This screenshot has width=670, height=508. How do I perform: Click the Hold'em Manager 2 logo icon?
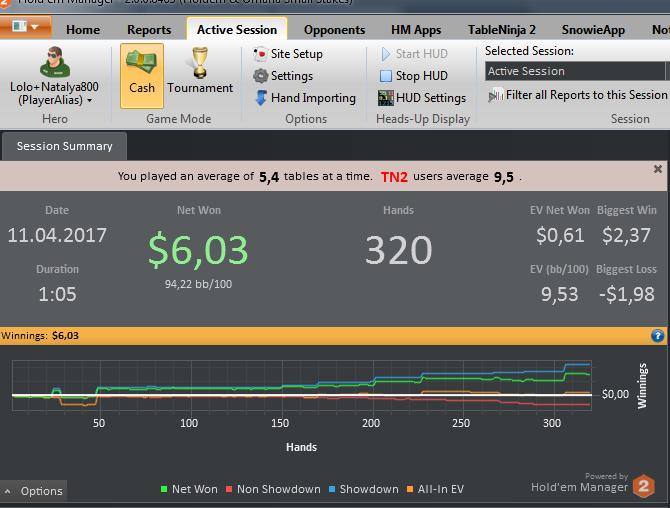click(x=644, y=486)
